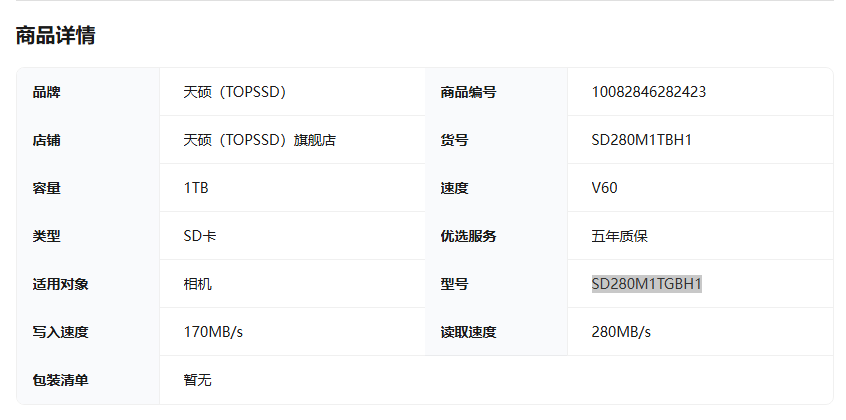Click item number SD280M1TBH1
The image size is (846, 420).
pos(642,140)
